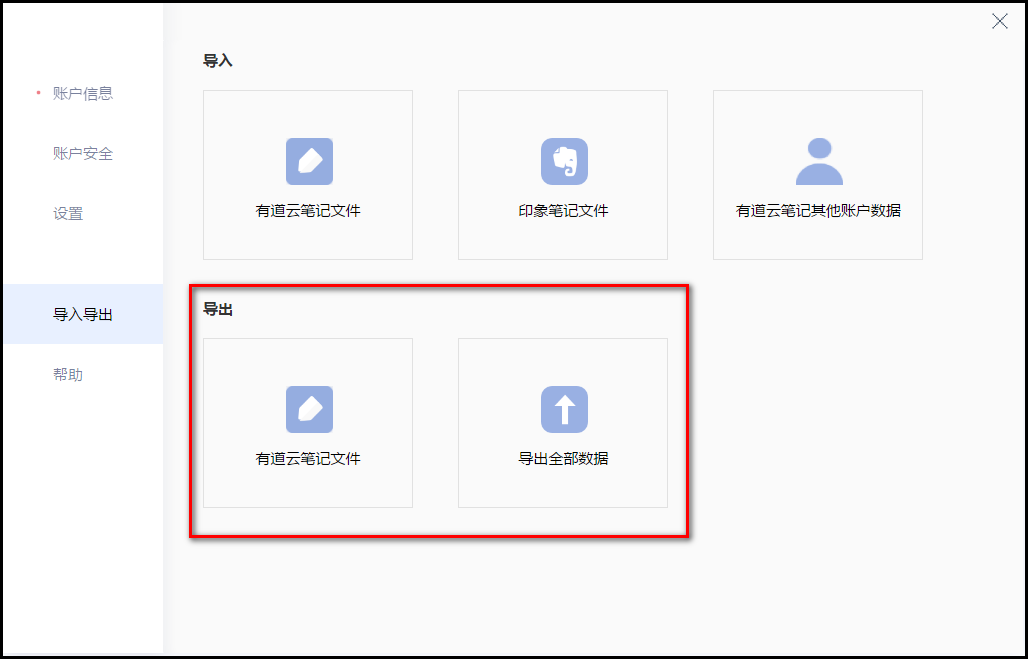Click the 有道云笔记文件 label under 导出
This screenshot has height=659, width=1028.
point(308,459)
